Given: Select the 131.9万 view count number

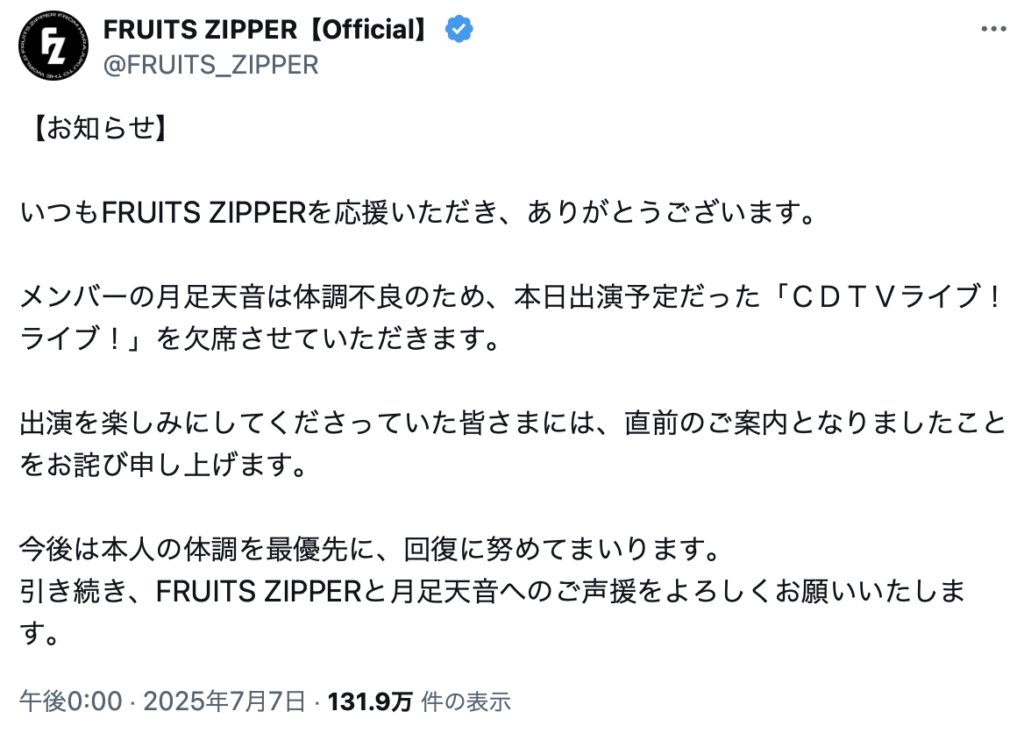Looking at the screenshot, I should point(370,702).
